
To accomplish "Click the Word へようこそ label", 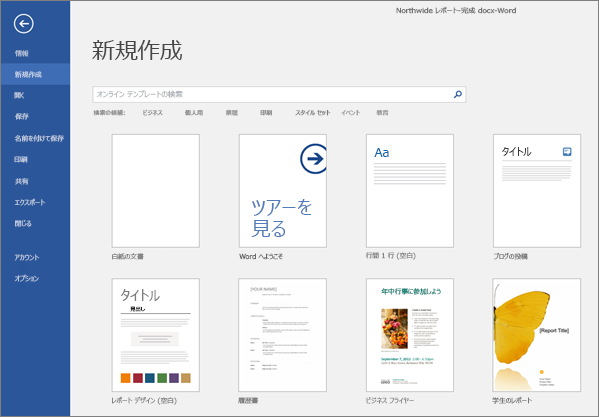I will (x=261, y=257).
